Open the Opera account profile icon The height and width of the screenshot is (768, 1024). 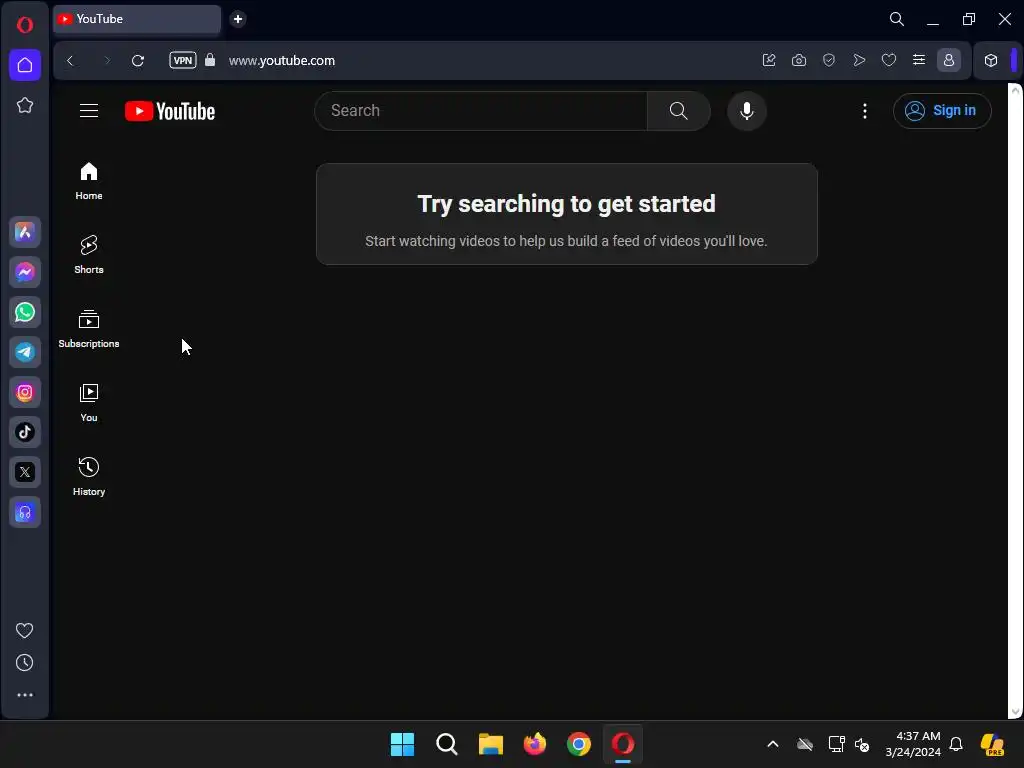tap(949, 60)
